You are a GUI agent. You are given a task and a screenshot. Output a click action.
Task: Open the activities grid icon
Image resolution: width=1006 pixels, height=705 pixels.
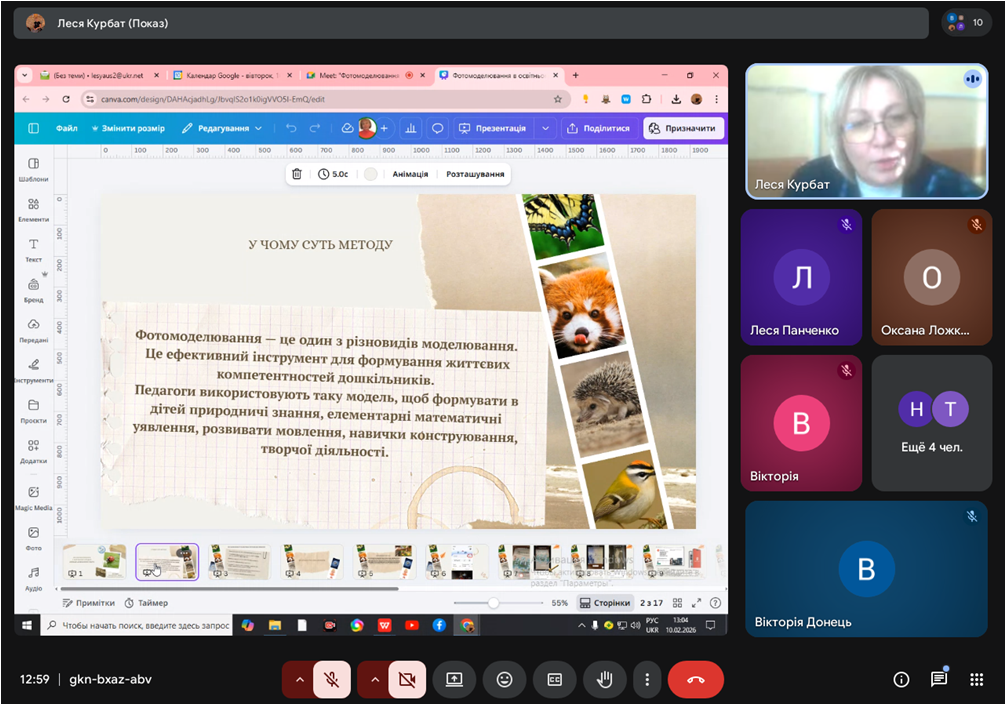tap(977, 680)
